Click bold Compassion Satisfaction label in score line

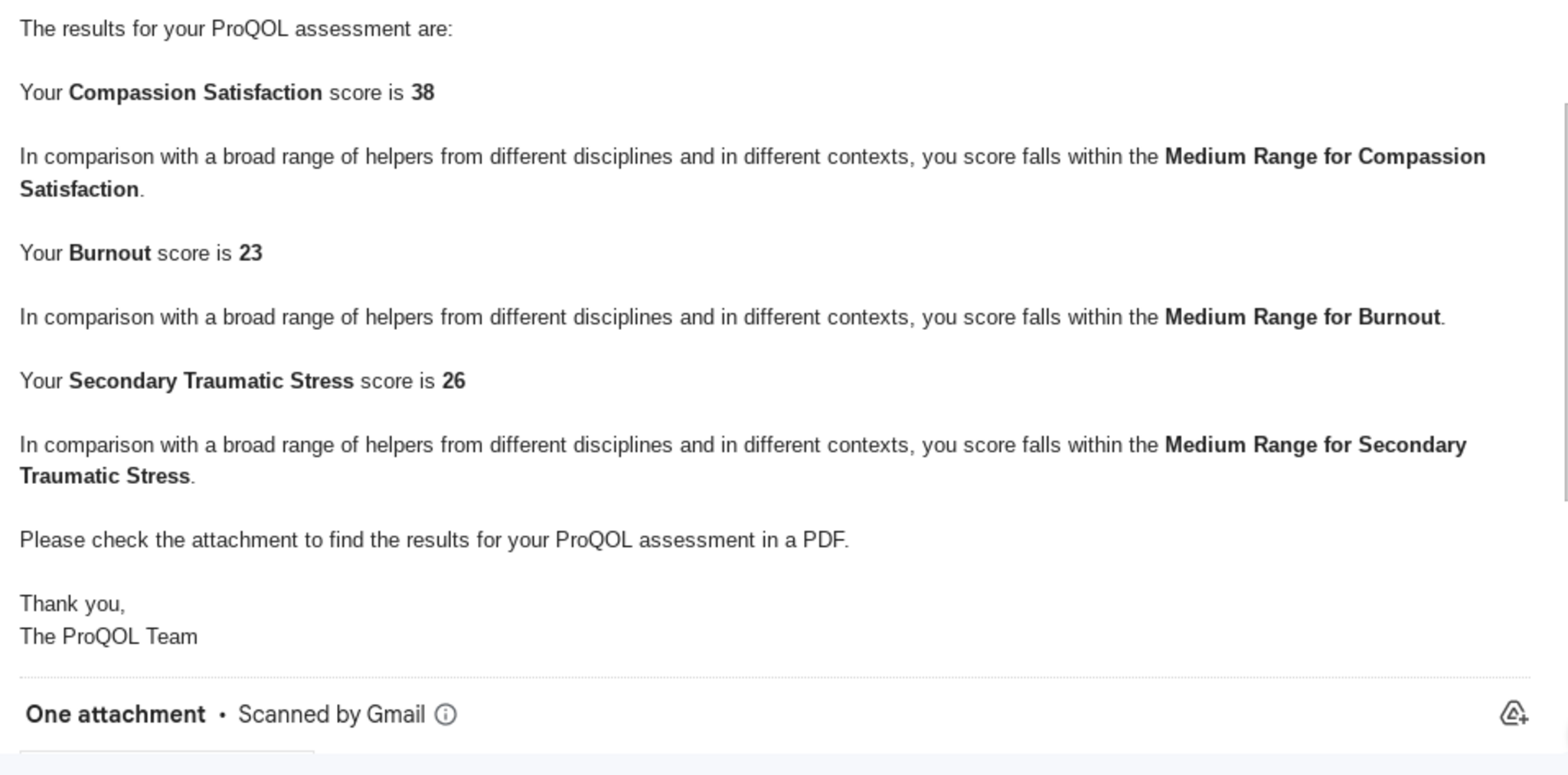pos(195,93)
